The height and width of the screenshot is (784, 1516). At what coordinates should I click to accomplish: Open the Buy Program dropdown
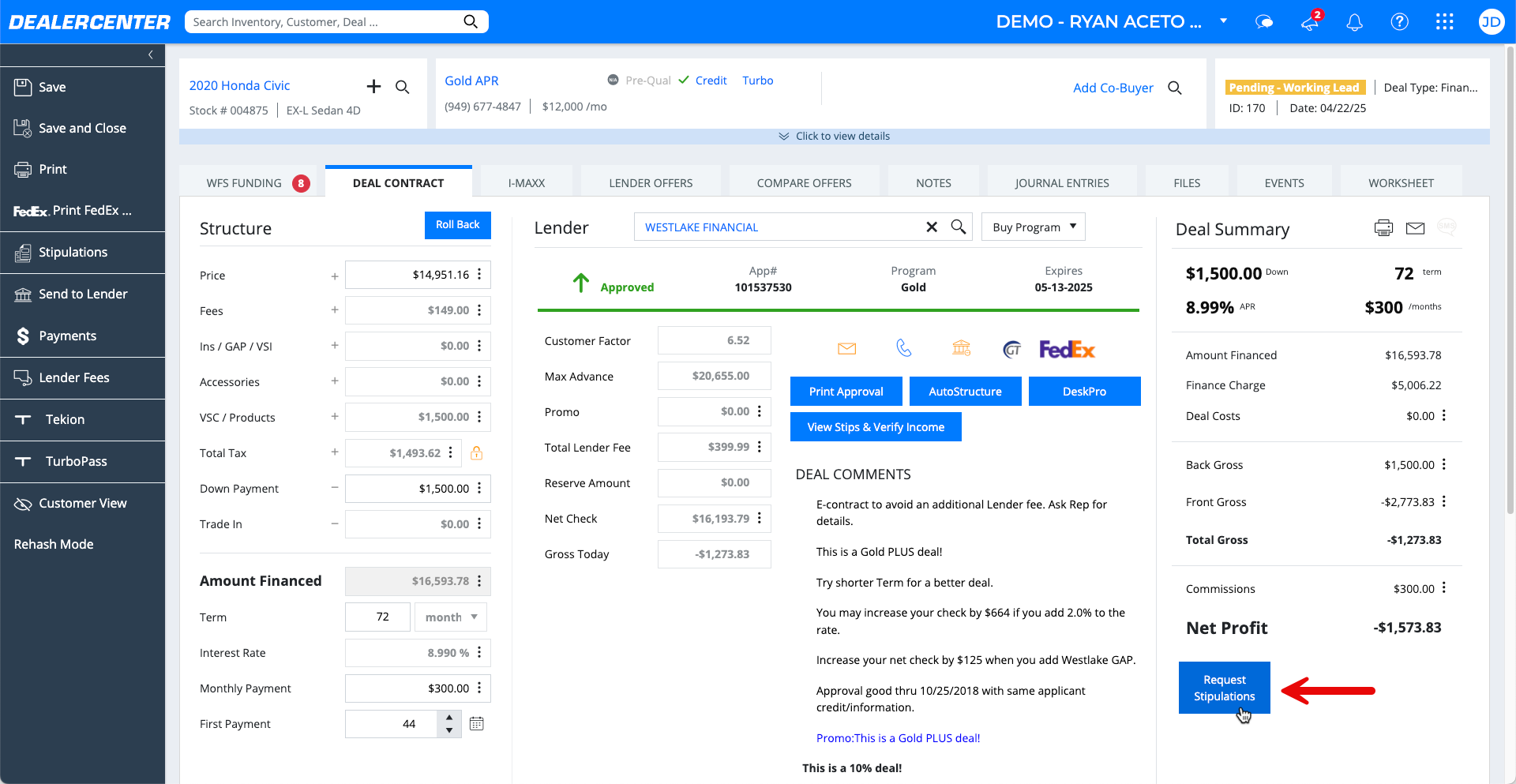tap(1034, 227)
